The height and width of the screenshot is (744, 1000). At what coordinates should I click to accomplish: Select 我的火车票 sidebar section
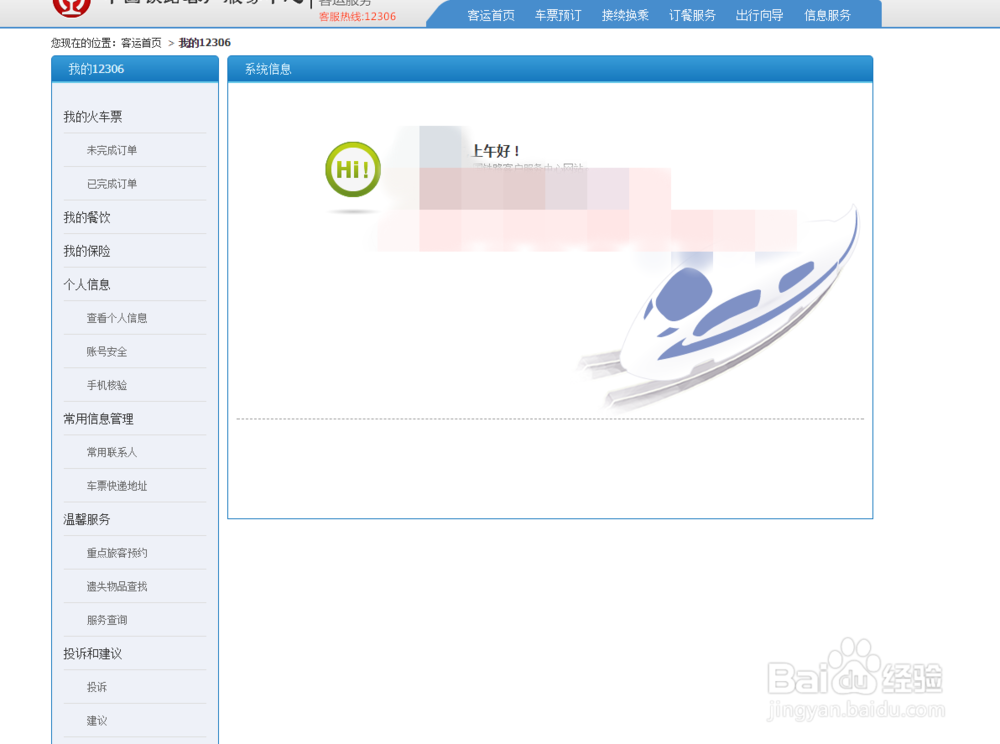pyautogui.click(x=92, y=117)
